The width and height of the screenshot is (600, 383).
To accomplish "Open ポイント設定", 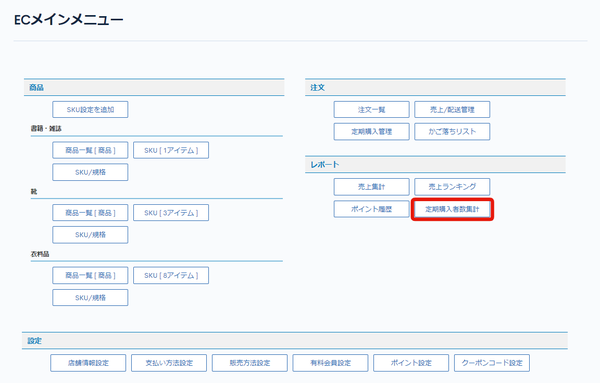I will (411, 363).
